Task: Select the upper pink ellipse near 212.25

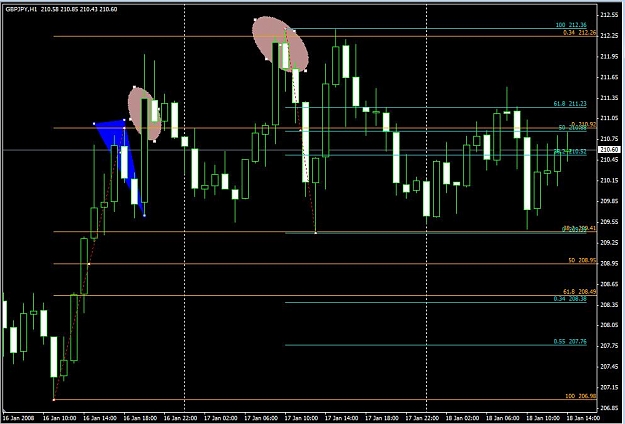Action: [281, 44]
